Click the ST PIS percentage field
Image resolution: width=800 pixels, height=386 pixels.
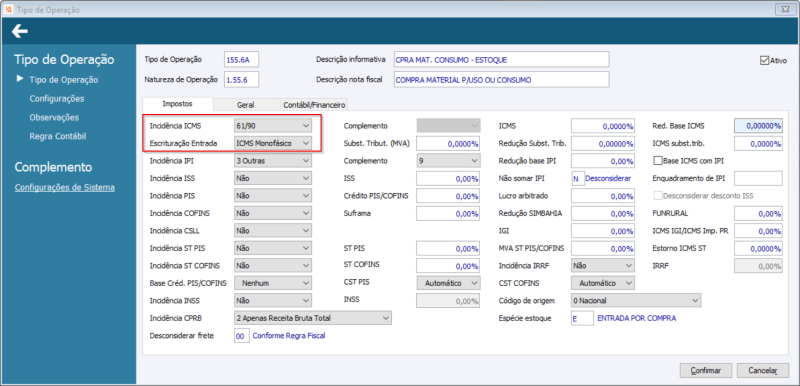(x=448, y=248)
